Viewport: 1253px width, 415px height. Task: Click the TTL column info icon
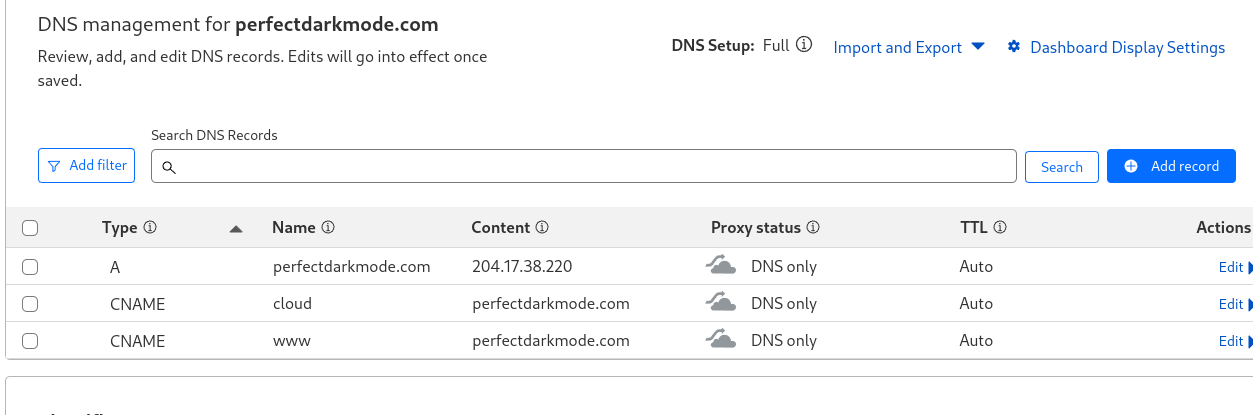click(x=1000, y=227)
